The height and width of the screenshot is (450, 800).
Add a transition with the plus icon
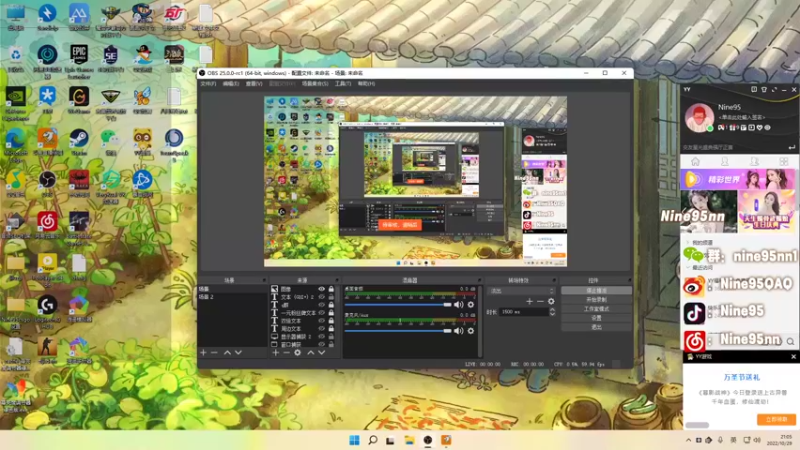coord(529,302)
